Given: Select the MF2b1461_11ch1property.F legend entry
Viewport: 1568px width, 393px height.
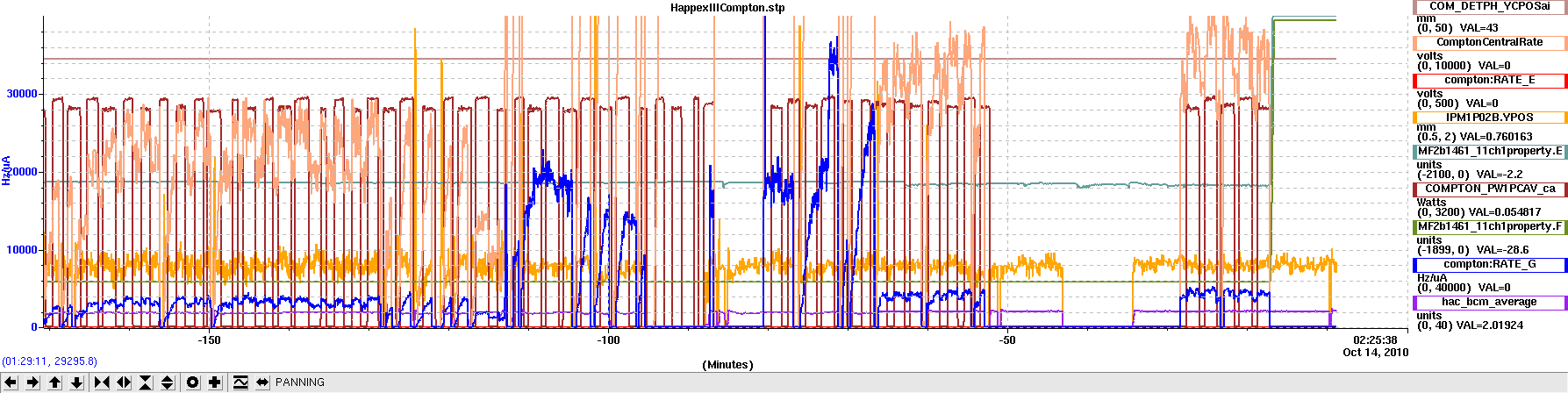Looking at the screenshot, I should point(1490,226).
